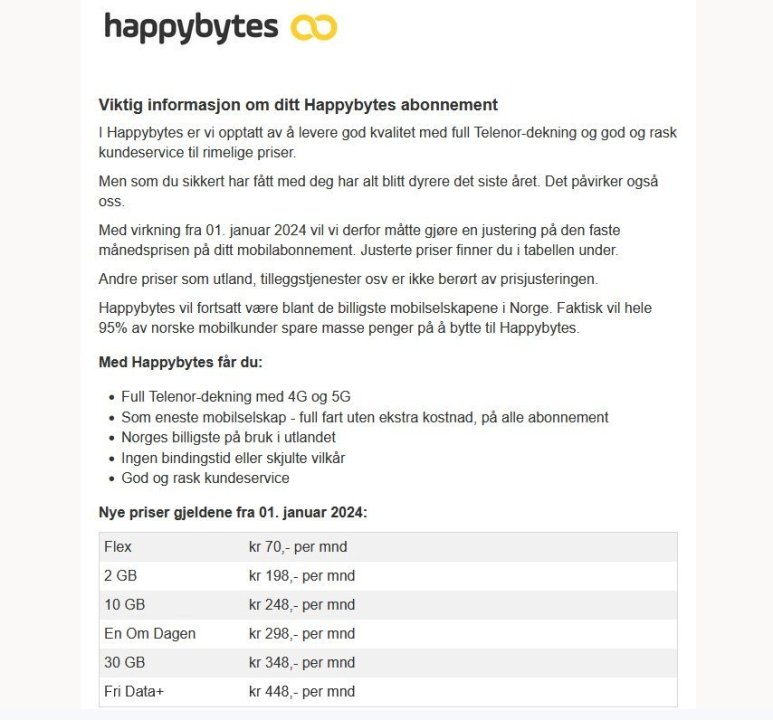Screen dimensions: 773x720
Task: Click the 'Som eneste mobilselskap' bullet item
Action: pos(364,417)
